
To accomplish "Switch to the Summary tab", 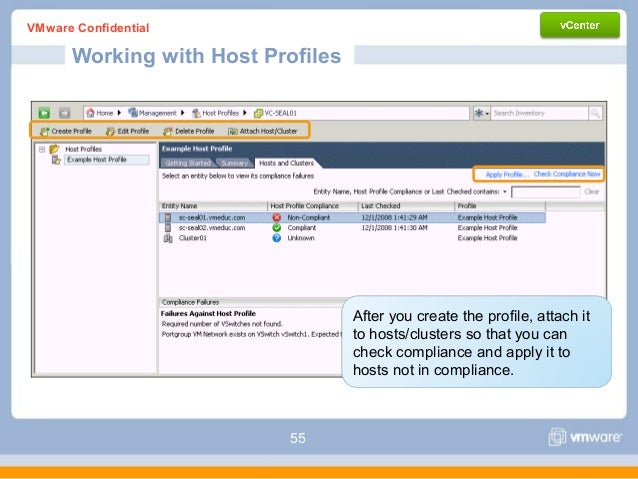I will pos(234,163).
